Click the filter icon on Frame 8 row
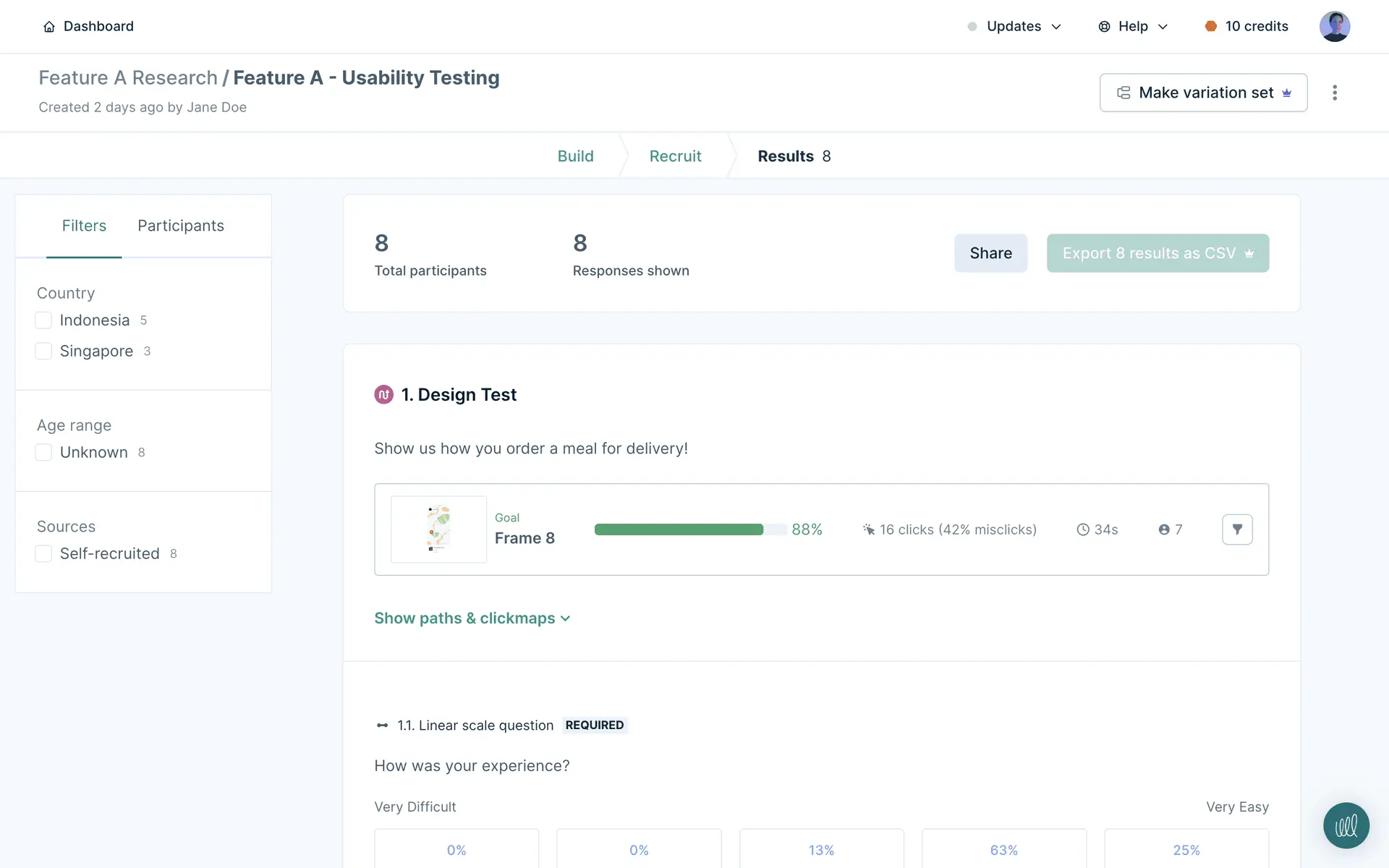Viewport: 1389px width, 868px height. pos(1237,529)
